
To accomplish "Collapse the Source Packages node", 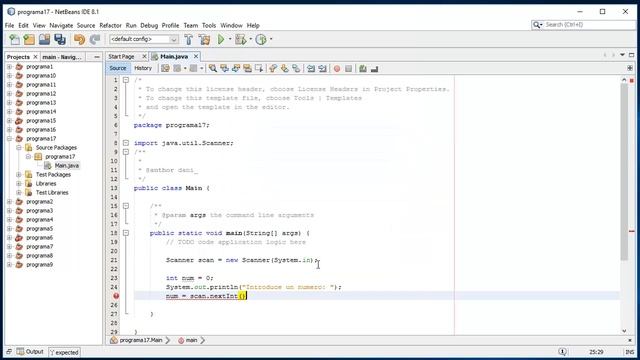I will point(19,148).
